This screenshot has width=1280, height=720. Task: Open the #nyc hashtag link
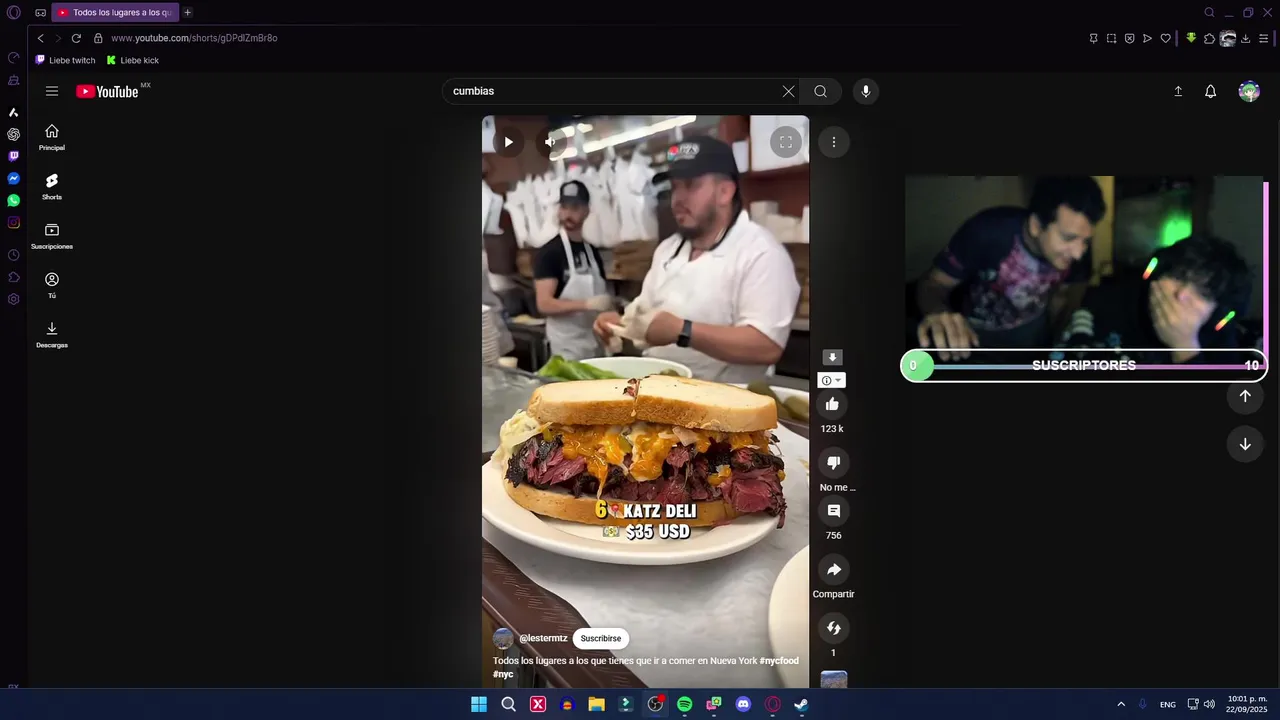[x=503, y=674]
